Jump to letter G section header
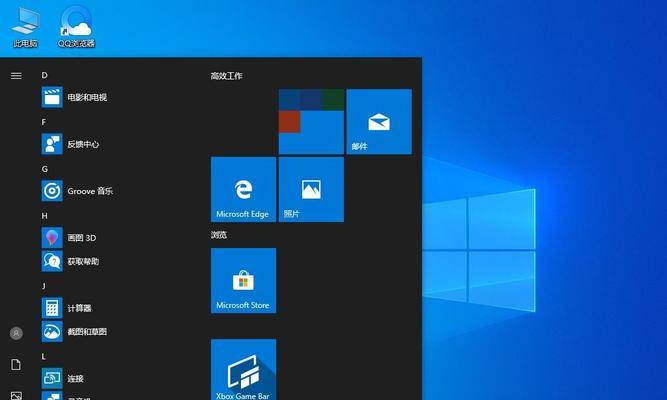Screen dimensions: 667x400 click(44, 169)
